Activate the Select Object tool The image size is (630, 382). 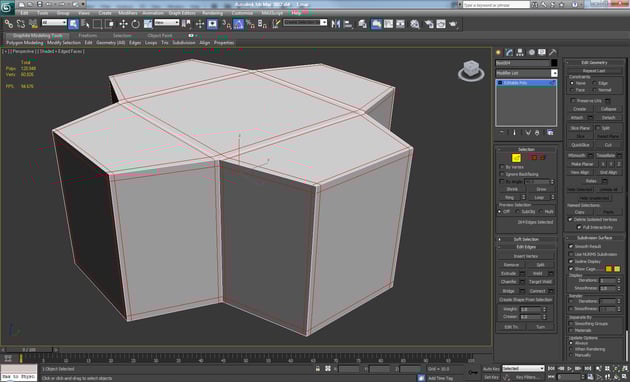pos(73,24)
